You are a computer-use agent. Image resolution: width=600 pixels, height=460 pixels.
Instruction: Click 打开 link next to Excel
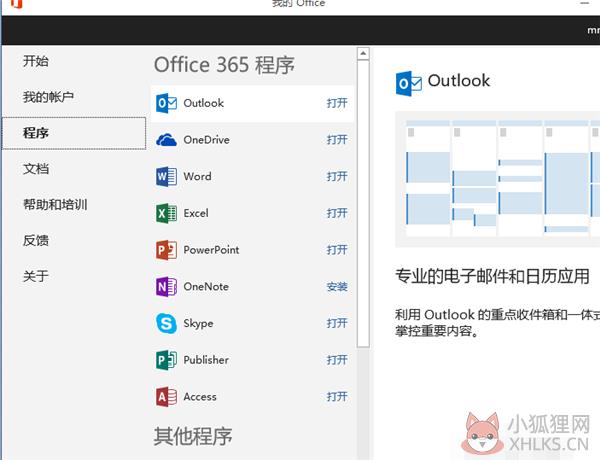337,213
